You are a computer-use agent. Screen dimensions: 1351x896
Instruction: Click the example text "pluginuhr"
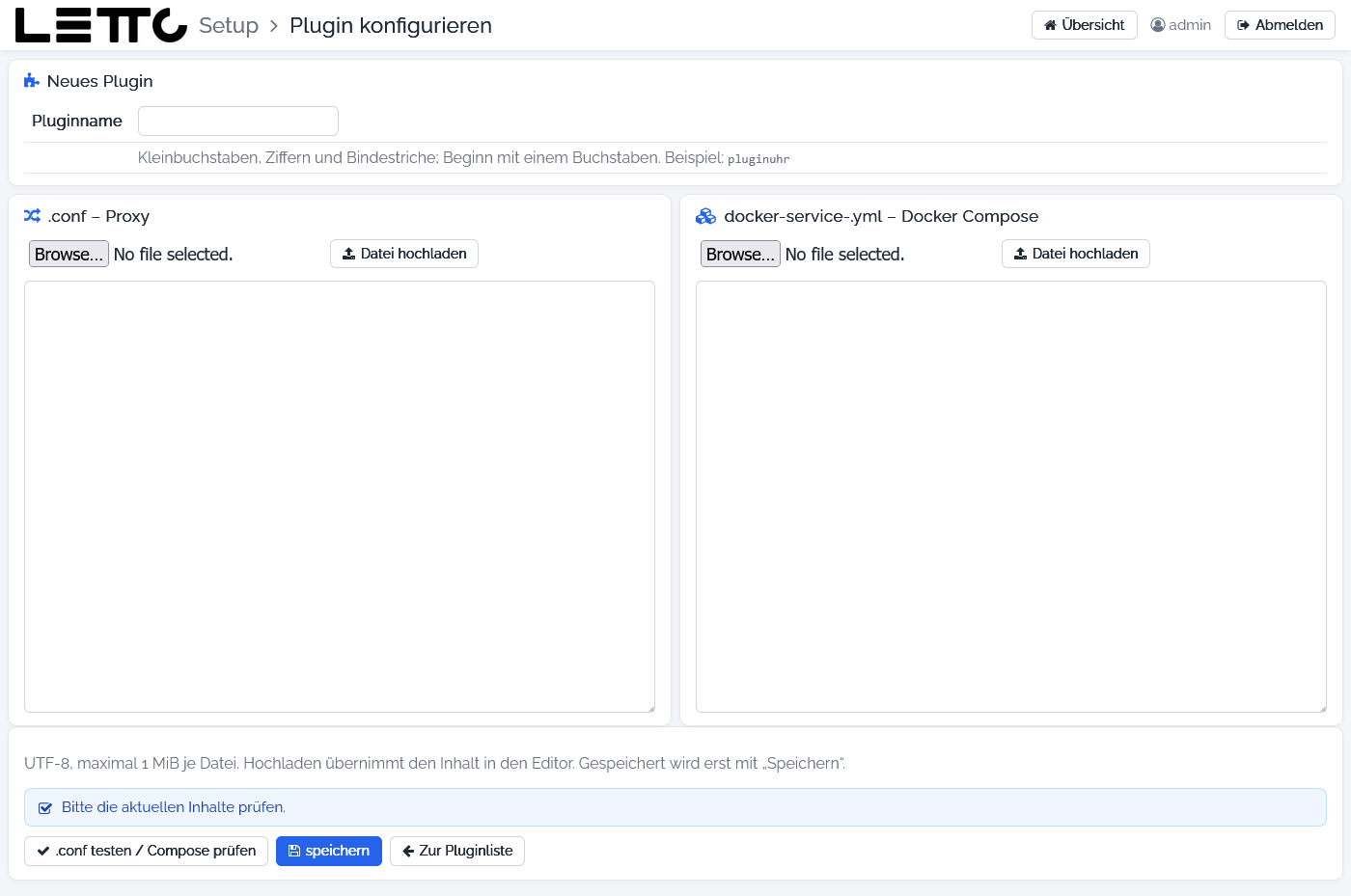pos(758,159)
